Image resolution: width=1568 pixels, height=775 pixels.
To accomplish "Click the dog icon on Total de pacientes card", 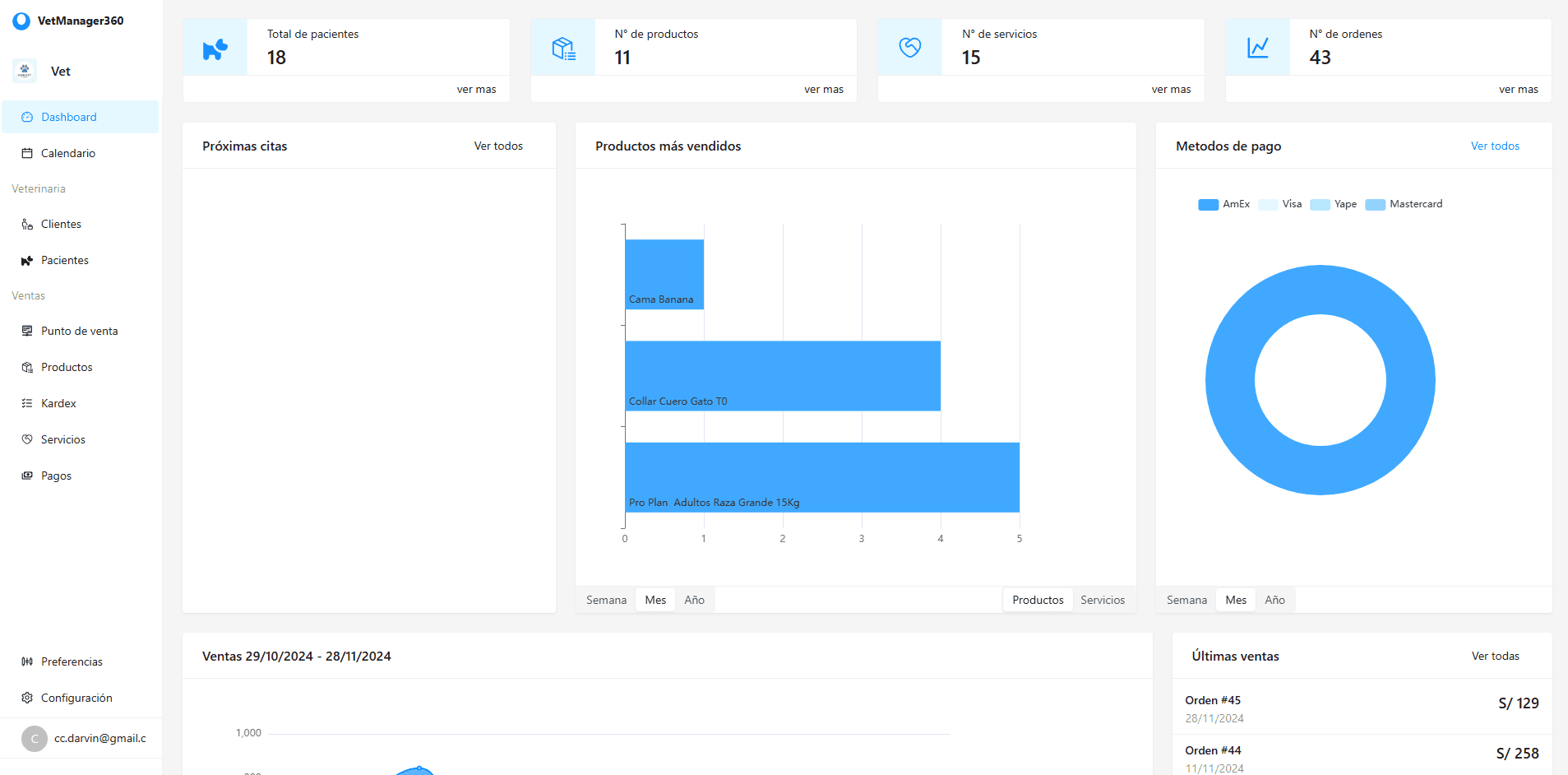I will (215, 49).
